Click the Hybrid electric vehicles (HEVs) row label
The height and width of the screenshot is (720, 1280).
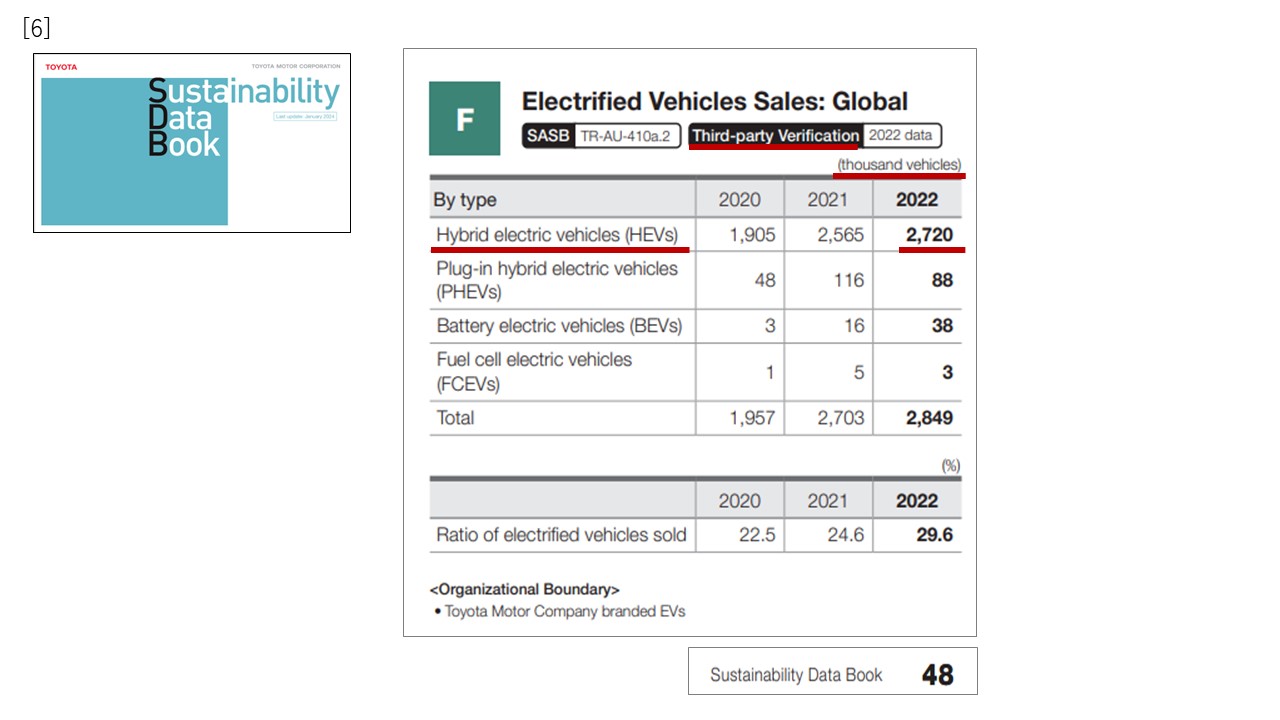click(x=557, y=235)
